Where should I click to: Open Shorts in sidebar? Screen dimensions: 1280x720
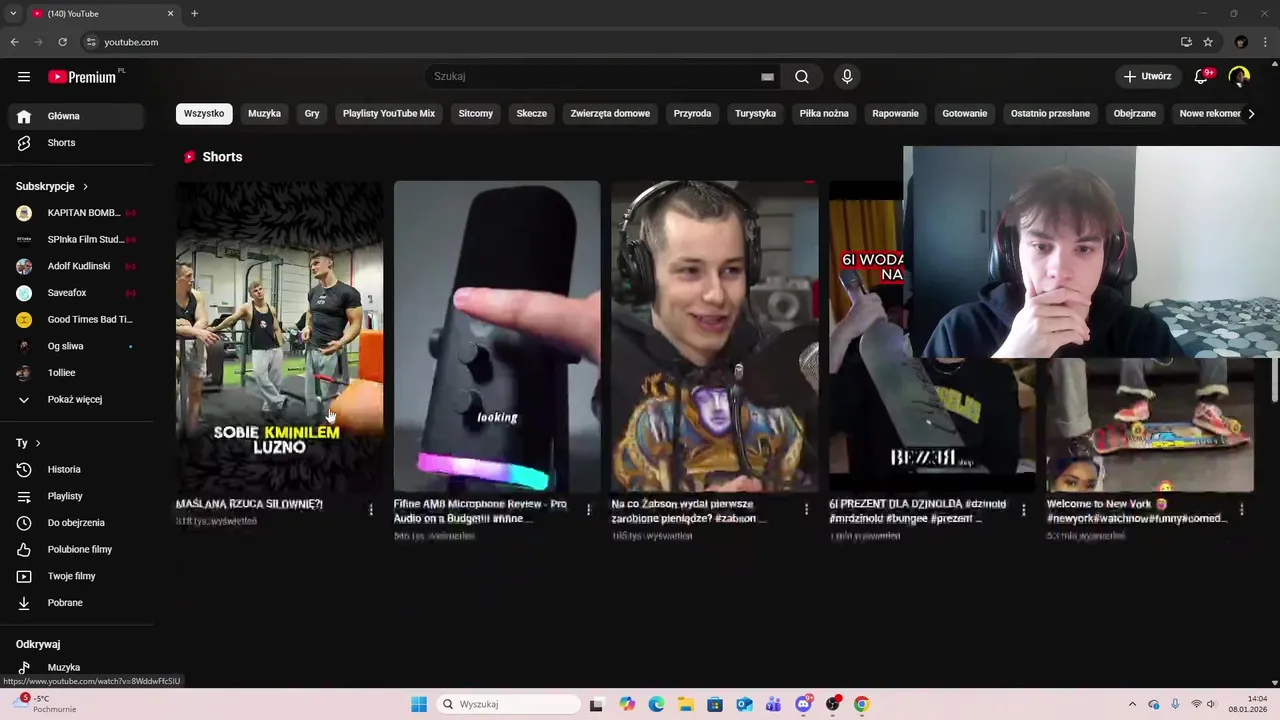pos(77,143)
